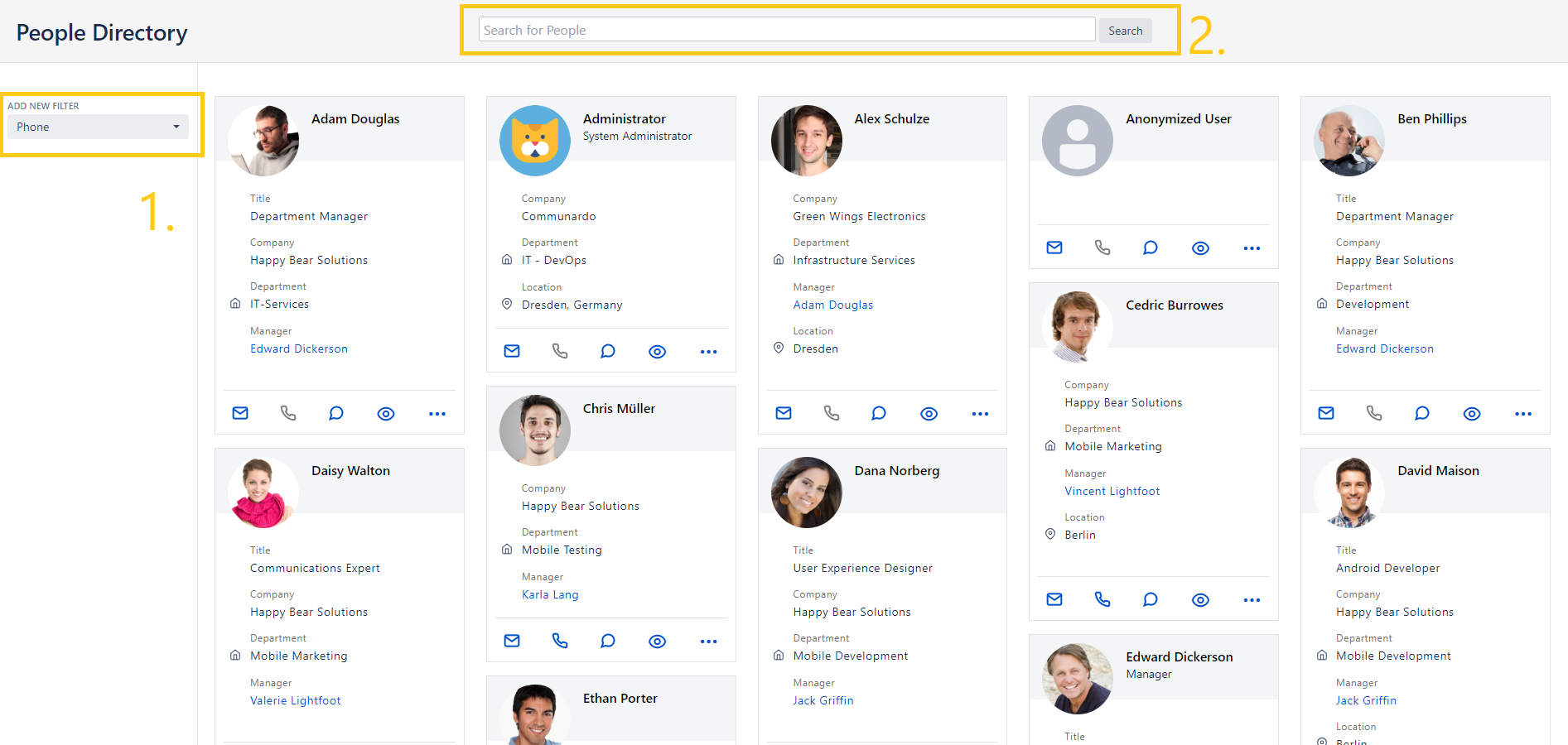This screenshot has height=745, width=1568.
Task: Call Cedric Burrowes using the phone icon
Action: point(1102,599)
